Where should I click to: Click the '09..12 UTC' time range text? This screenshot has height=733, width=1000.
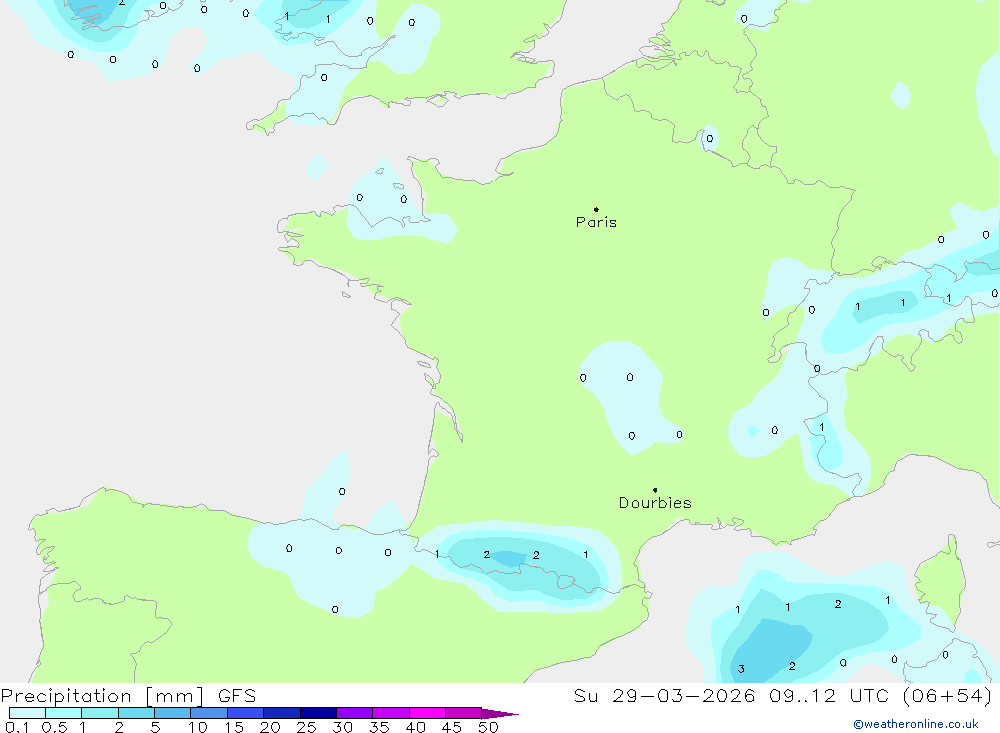pyautogui.click(x=829, y=696)
